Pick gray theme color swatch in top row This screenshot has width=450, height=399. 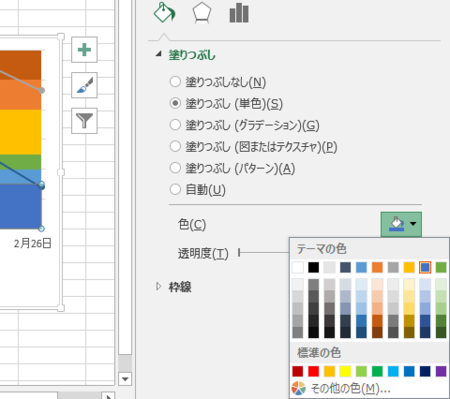coord(393,267)
